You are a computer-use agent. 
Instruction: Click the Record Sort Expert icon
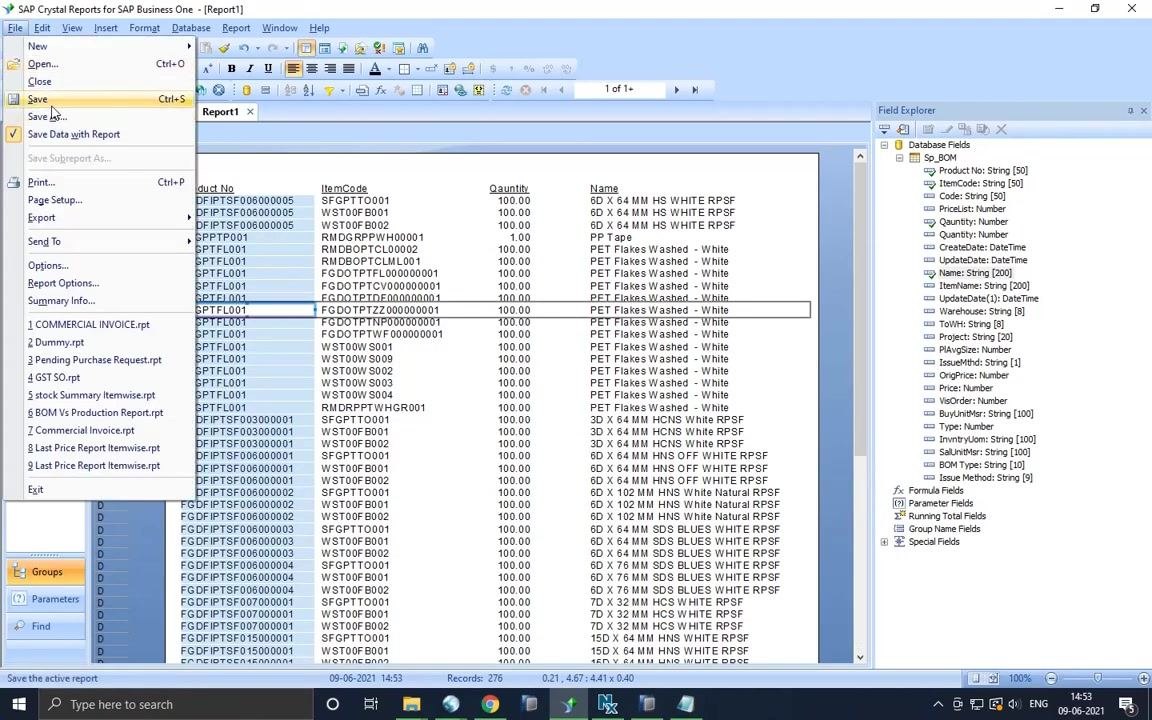point(309,90)
